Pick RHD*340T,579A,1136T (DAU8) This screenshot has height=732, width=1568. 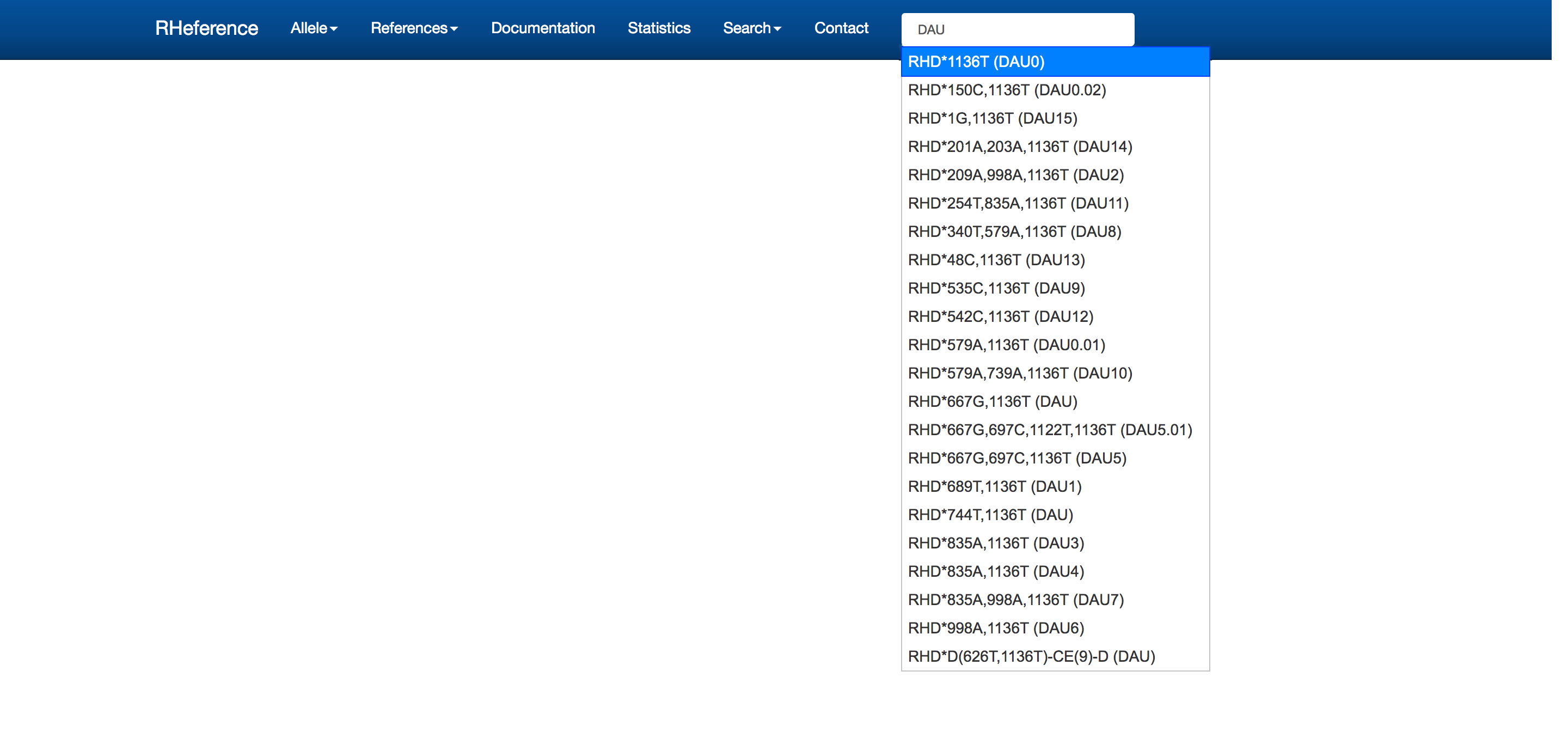coord(1055,231)
